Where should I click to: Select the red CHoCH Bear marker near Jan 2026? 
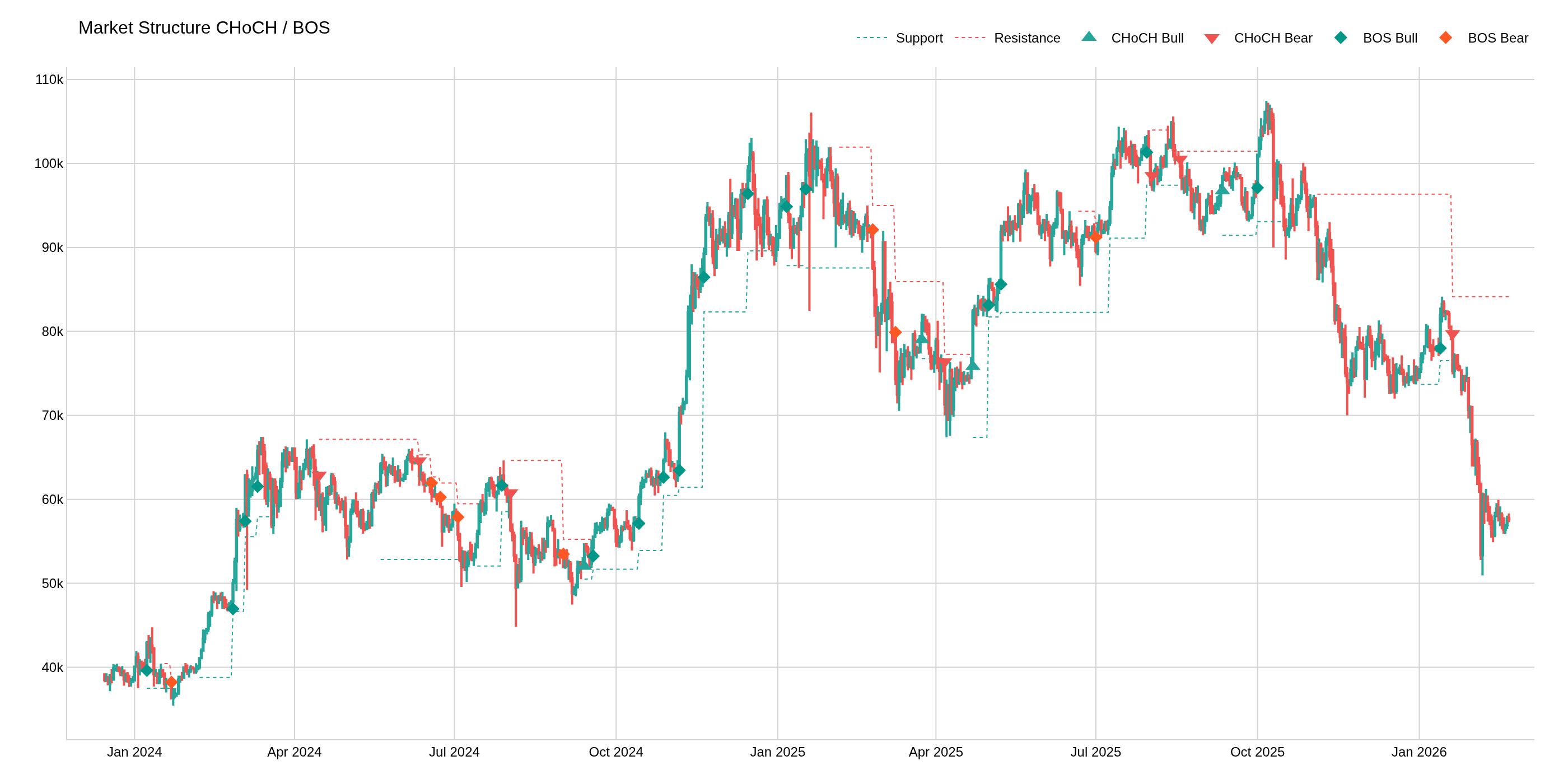tap(1452, 334)
